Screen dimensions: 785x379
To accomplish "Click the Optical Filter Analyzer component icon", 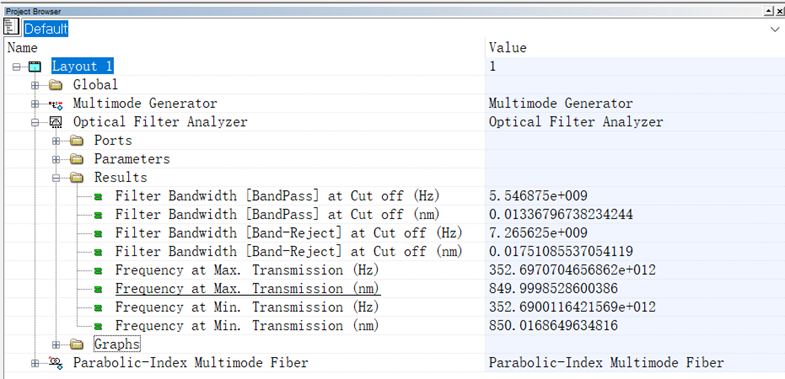I will pyautogui.click(x=56, y=122).
